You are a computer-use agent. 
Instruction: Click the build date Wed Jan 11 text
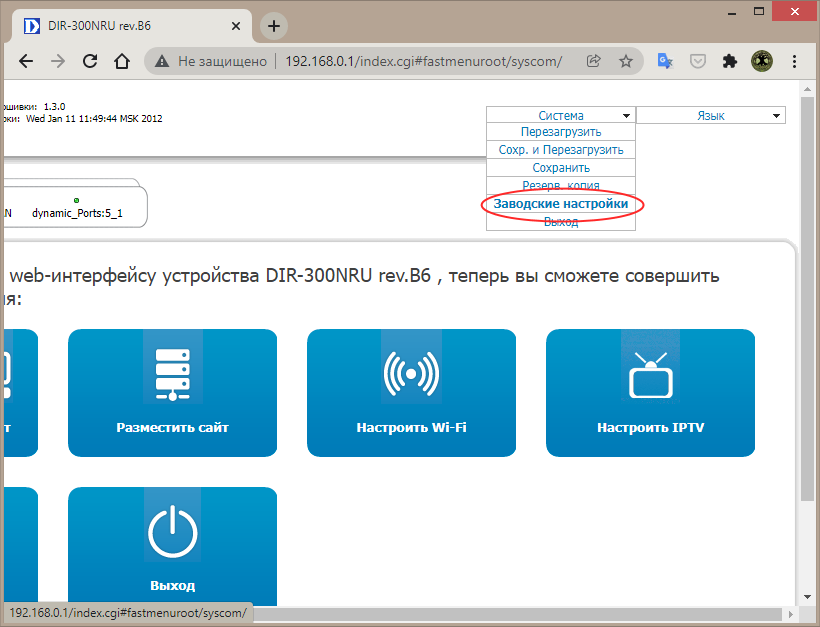[94, 119]
